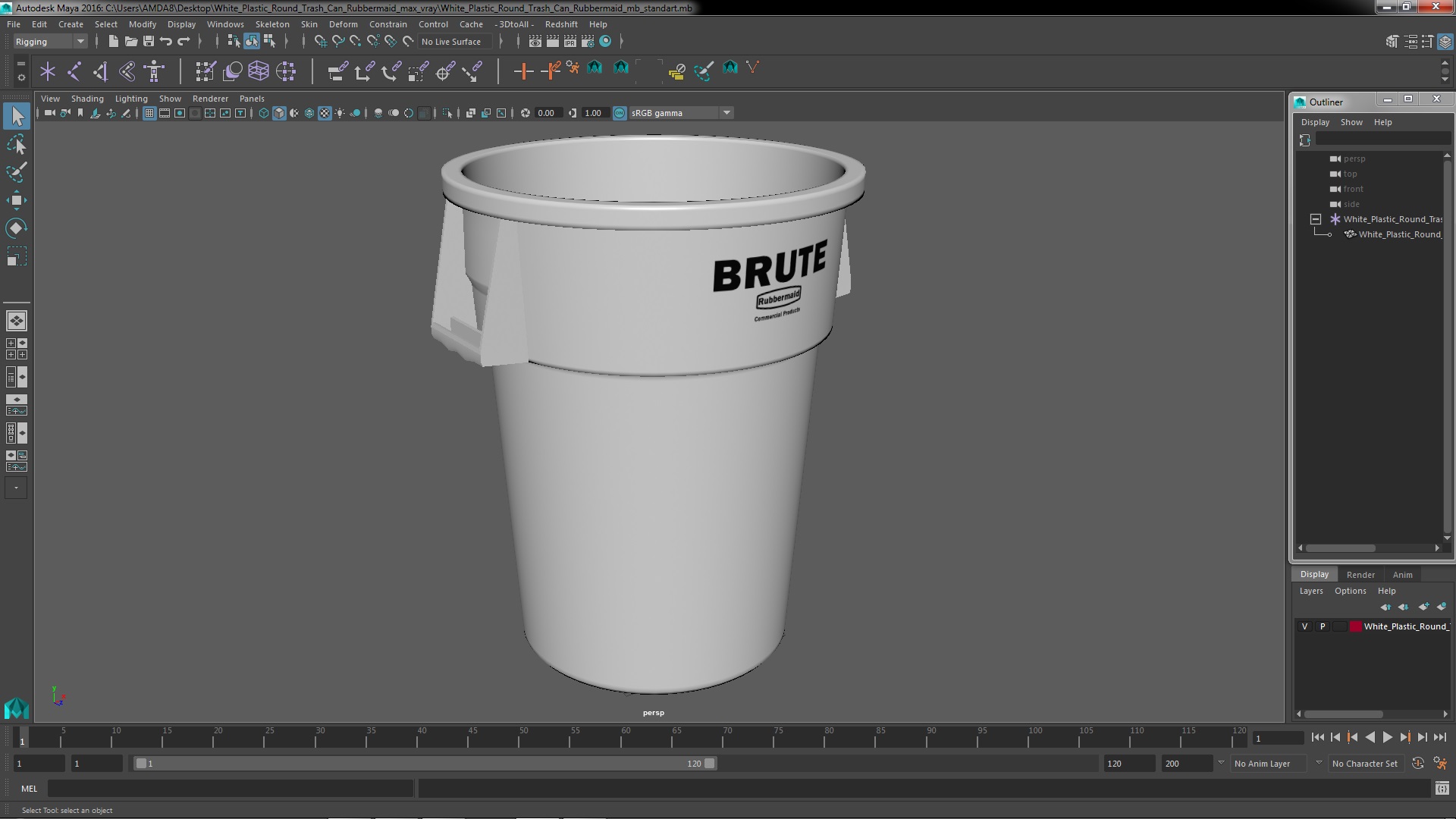Play the animation forwards

point(1387,737)
